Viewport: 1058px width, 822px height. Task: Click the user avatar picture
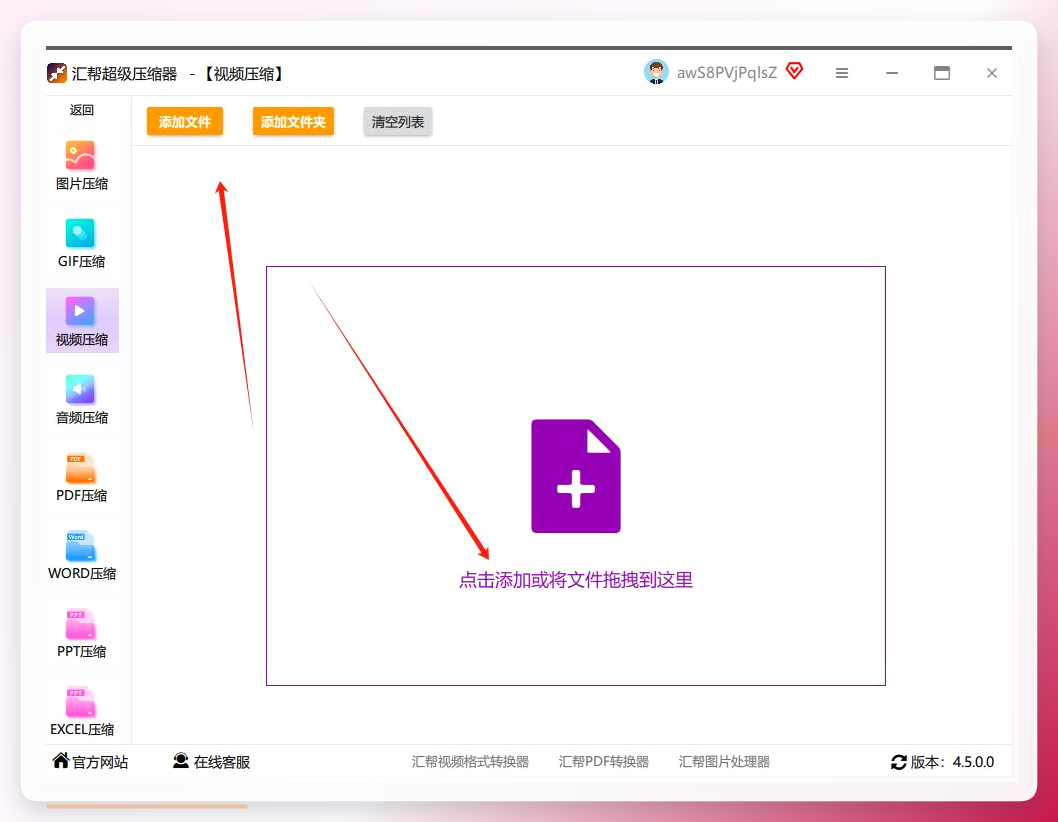pos(656,72)
